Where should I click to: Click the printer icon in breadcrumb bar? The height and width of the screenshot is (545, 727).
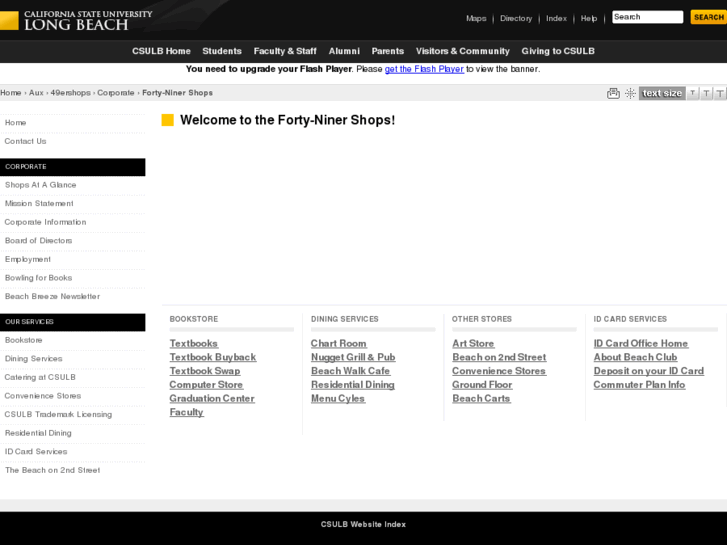613,93
